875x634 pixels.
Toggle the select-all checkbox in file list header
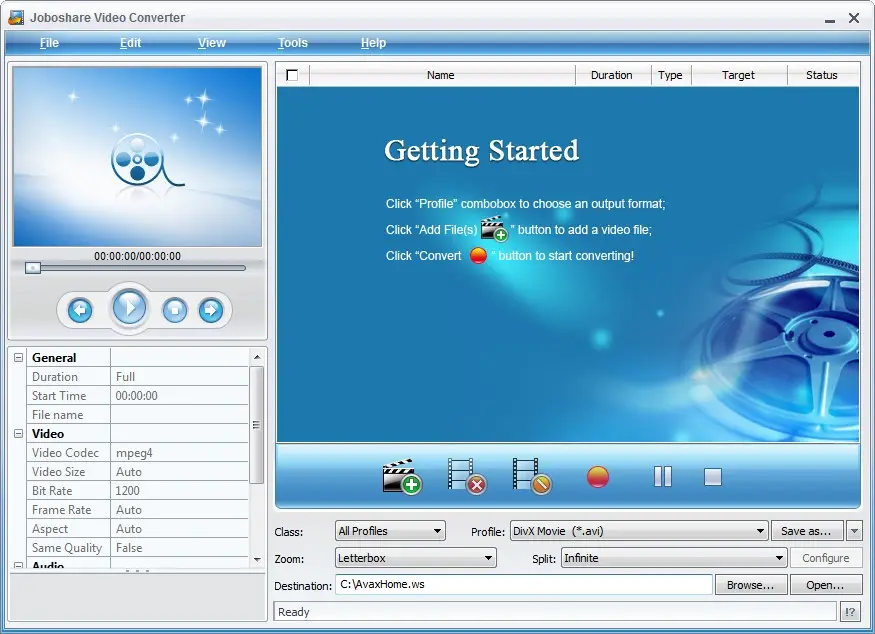click(292, 75)
